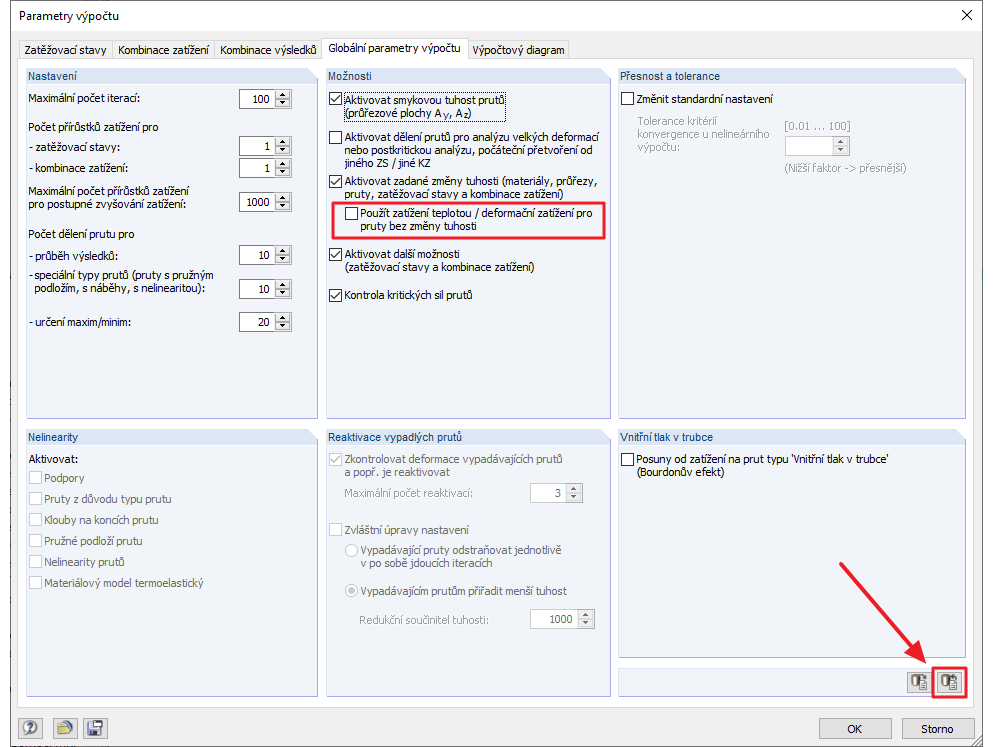
Task: Increase určení maxim/minim value
Action: coord(283,318)
